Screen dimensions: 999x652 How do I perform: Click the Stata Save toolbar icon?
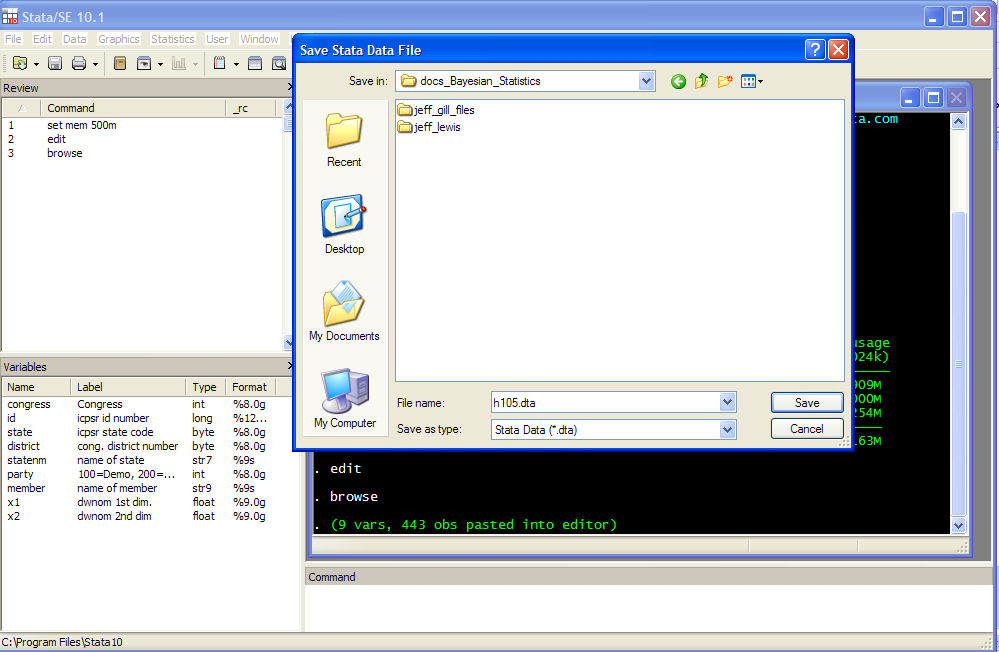pyautogui.click(x=55, y=64)
